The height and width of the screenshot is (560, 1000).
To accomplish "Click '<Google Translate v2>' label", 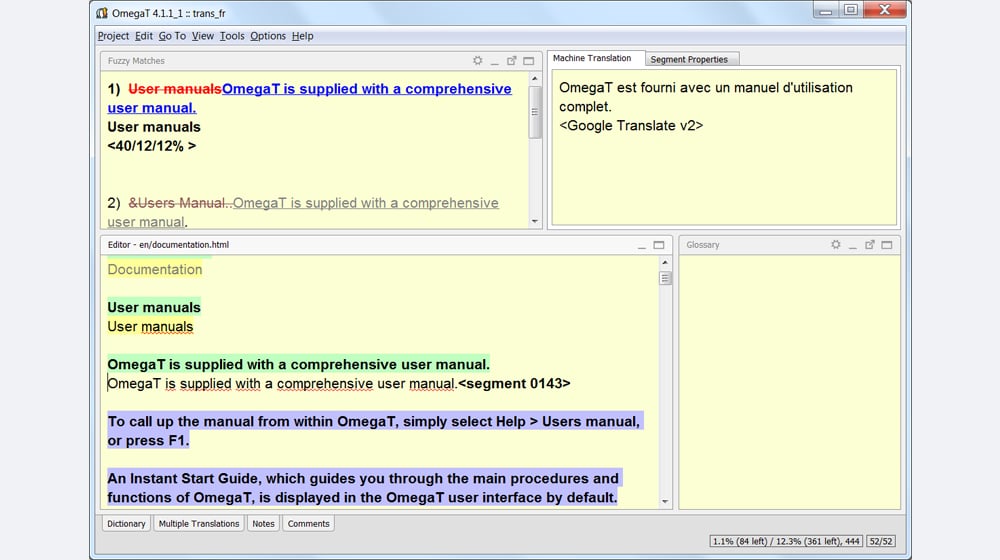I will click(x=631, y=126).
